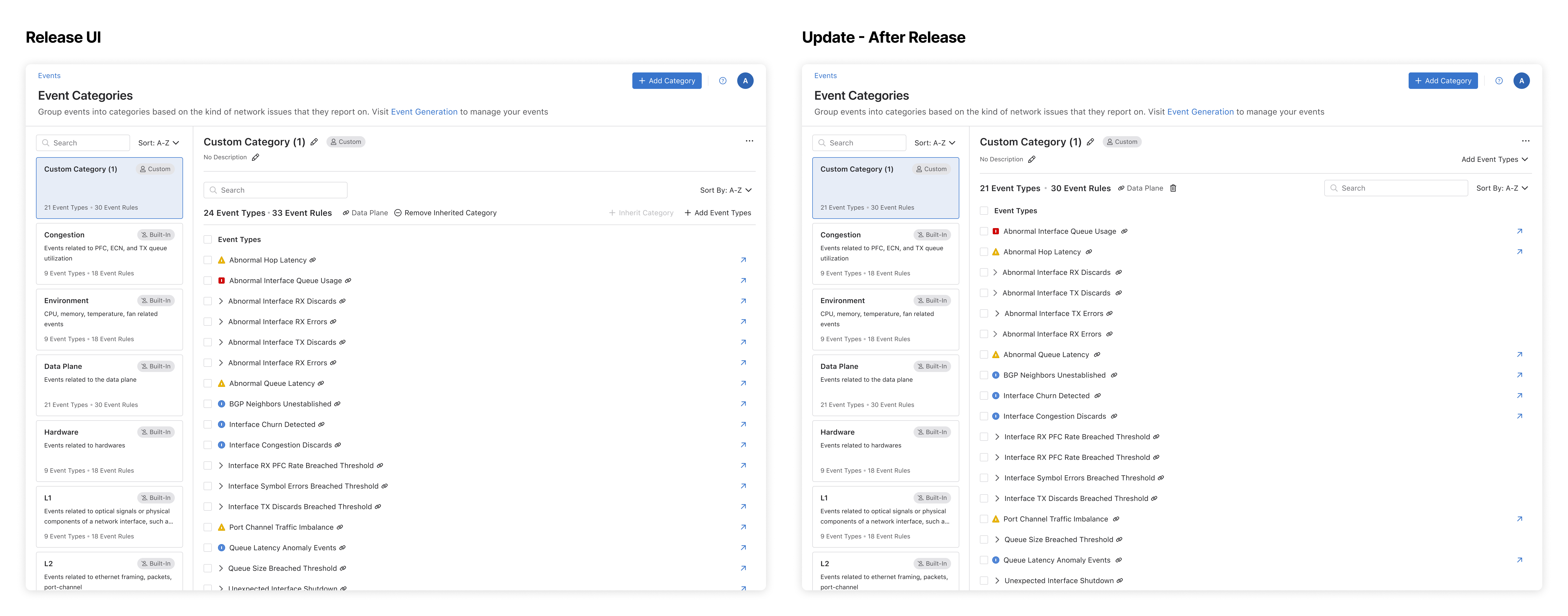
Task: Edit No Description pencil in Update panel
Action: pyautogui.click(x=1032, y=159)
